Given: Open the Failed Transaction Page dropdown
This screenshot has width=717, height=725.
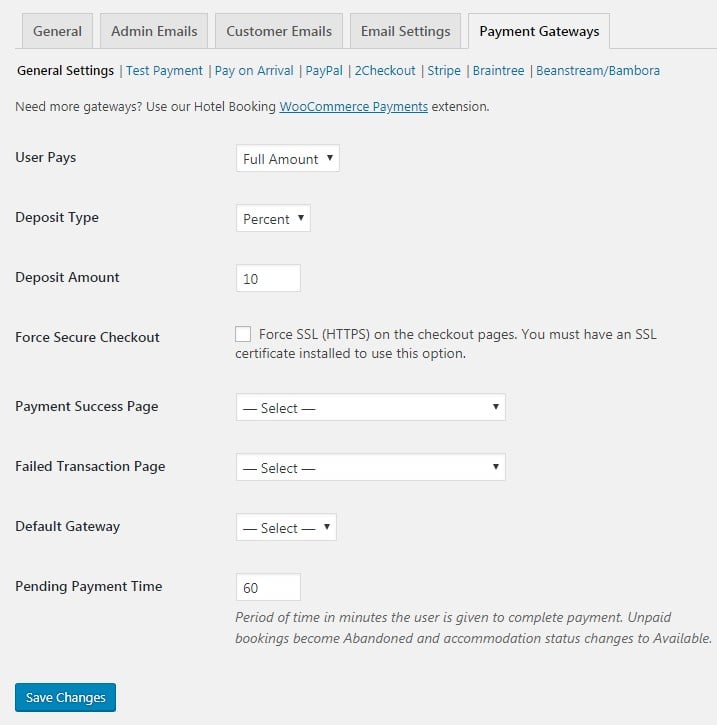Looking at the screenshot, I should pos(370,467).
